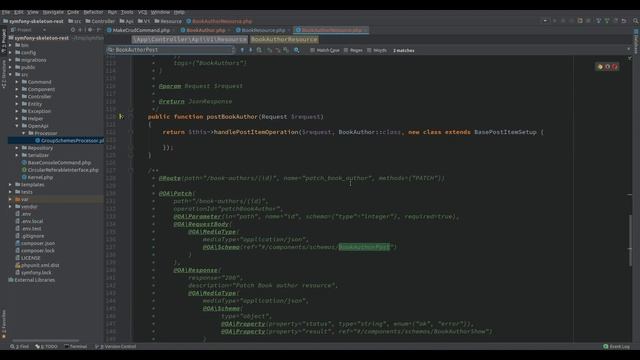Click the search filter funnel icon
This screenshot has height=360, width=640.
tap(297, 50)
